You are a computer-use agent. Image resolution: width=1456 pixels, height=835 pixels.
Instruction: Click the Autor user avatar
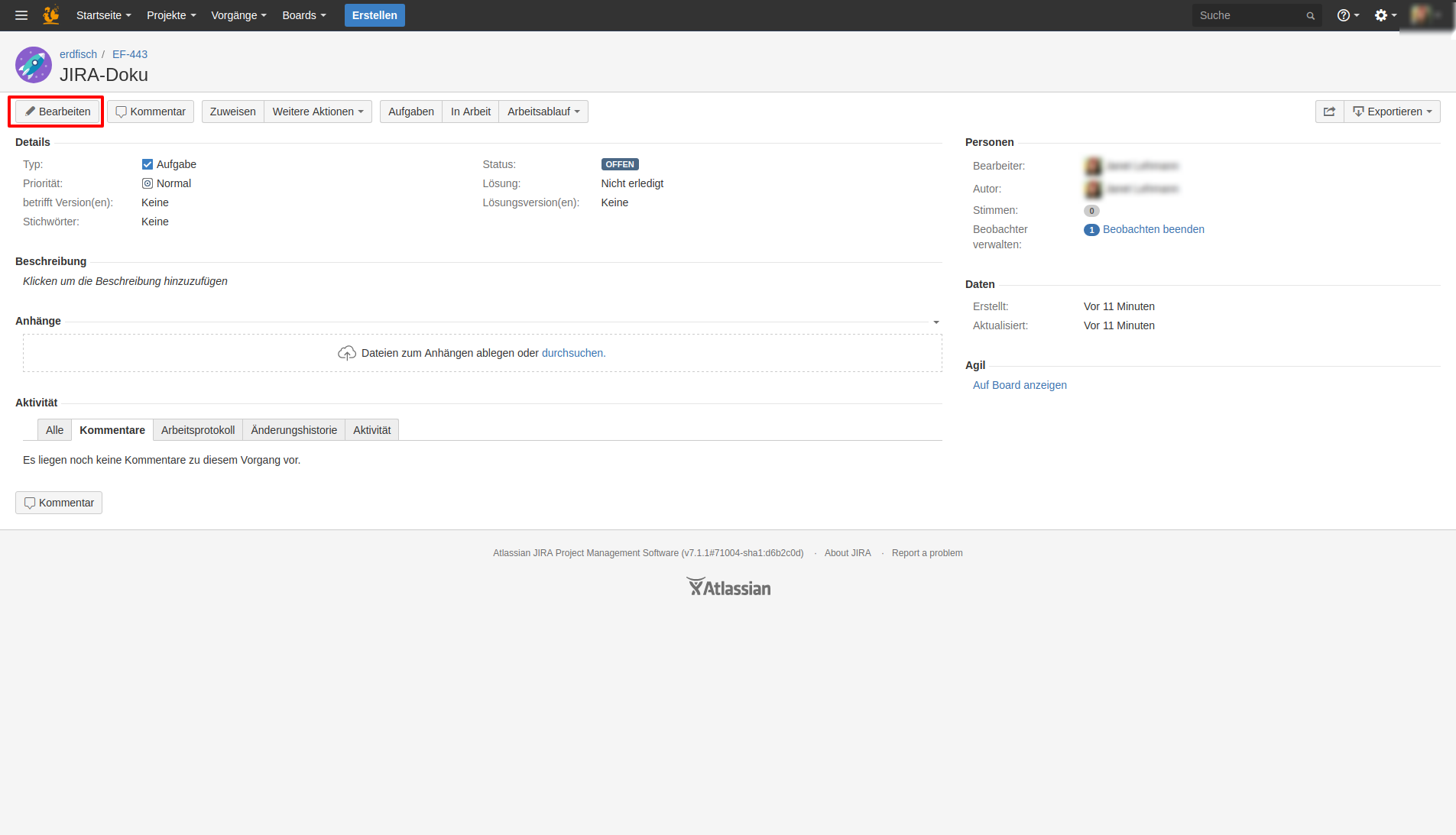click(1093, 189)
